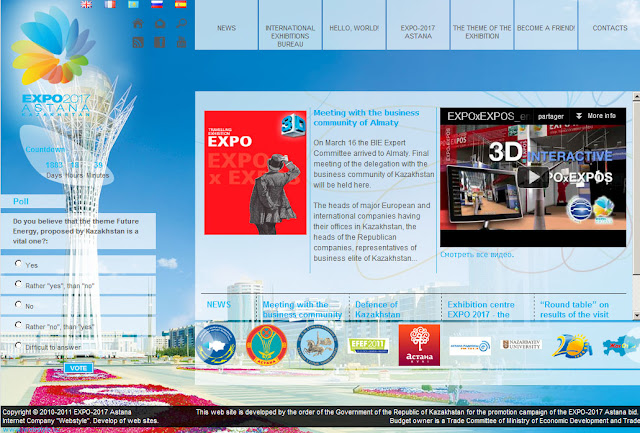
Task: Switch language using the Spanish flag
Action: pos(180,4)
